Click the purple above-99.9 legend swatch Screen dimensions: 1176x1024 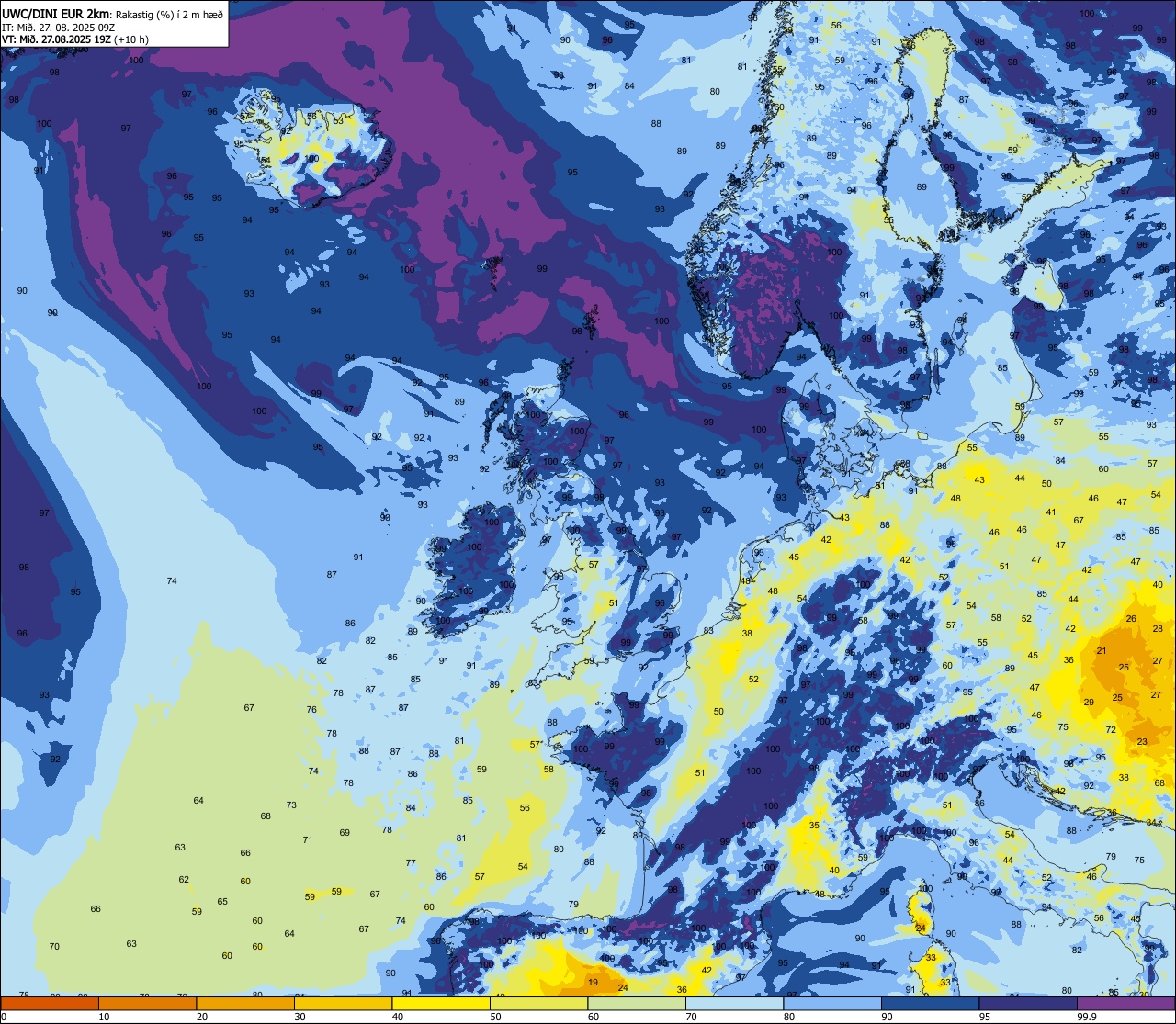coord(1125,1004)
